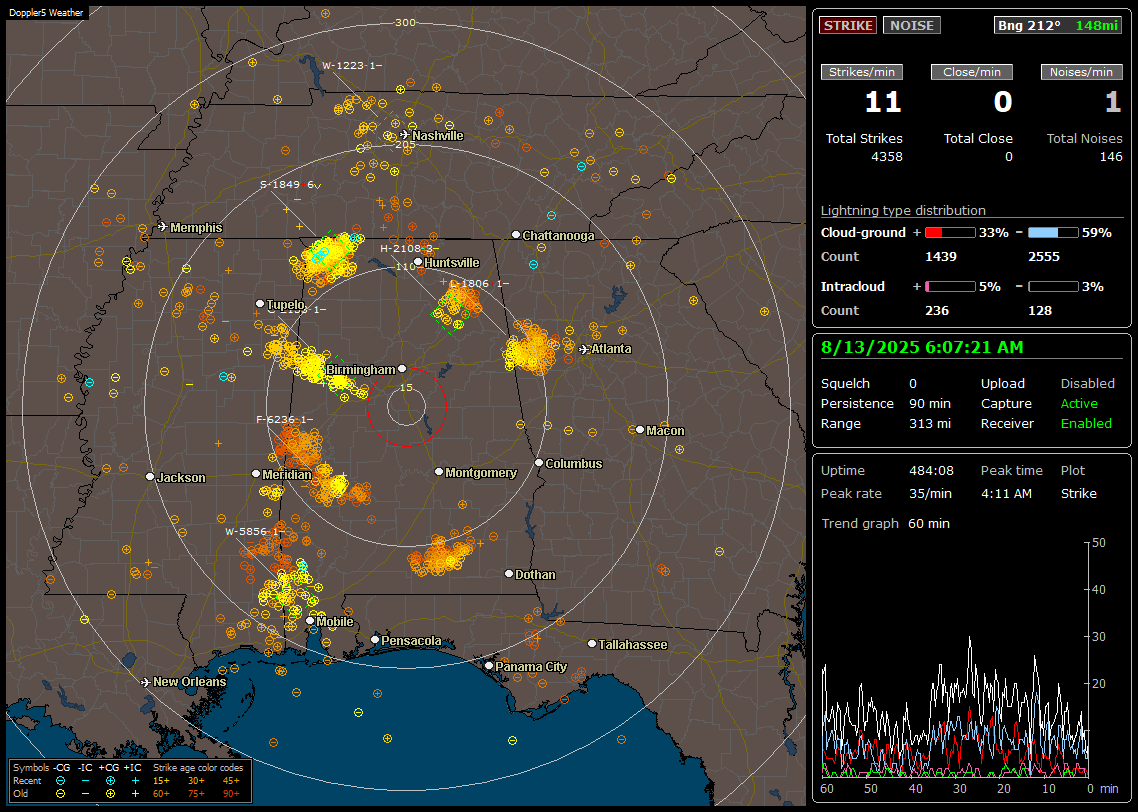Click the Tupelo city dot

click(x=260, y=303)
